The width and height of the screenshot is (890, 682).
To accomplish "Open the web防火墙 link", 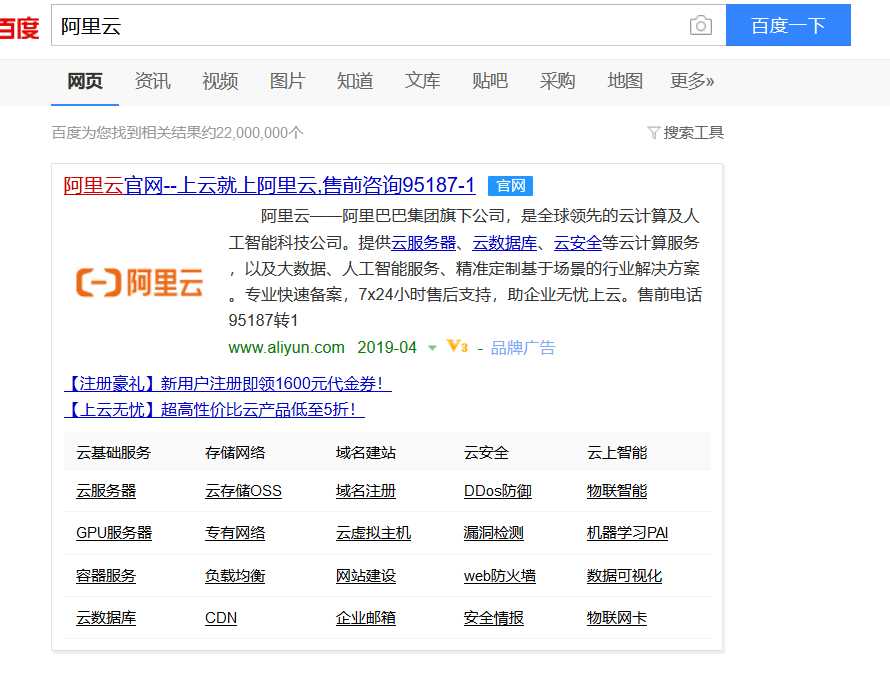I will click(499, 576).
